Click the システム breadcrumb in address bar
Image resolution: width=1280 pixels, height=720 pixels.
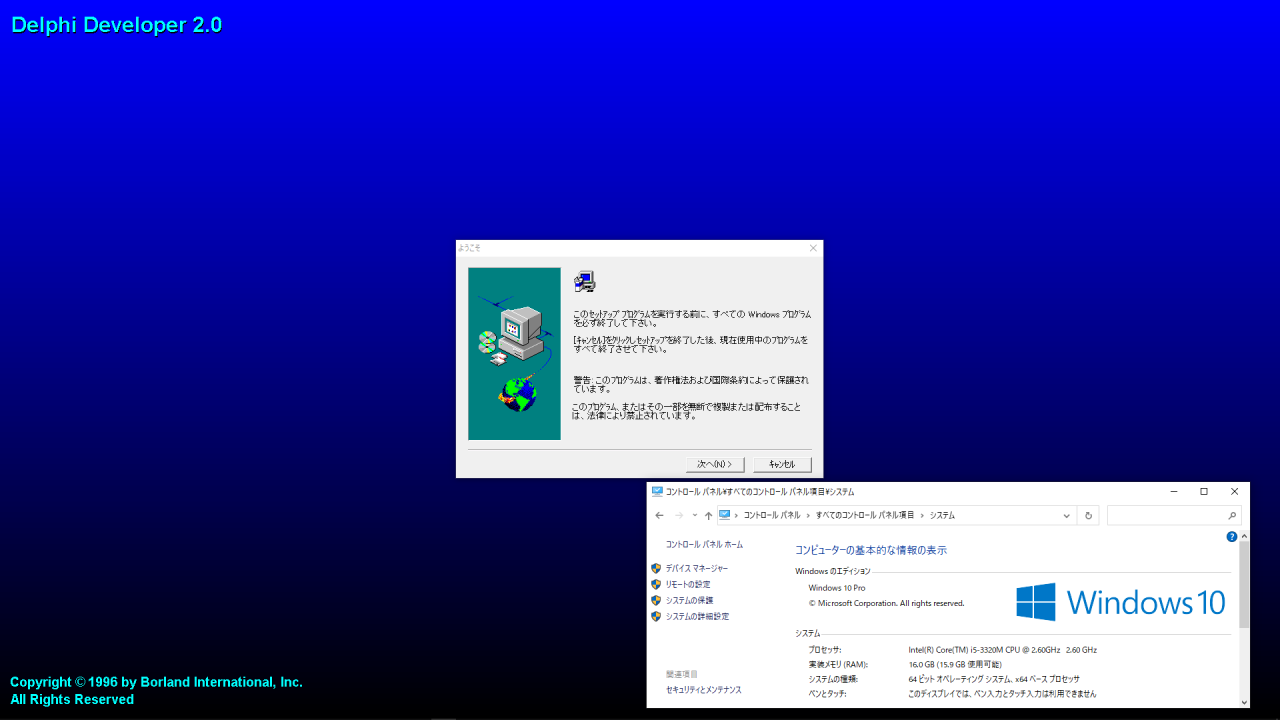[x=942, y=516]
